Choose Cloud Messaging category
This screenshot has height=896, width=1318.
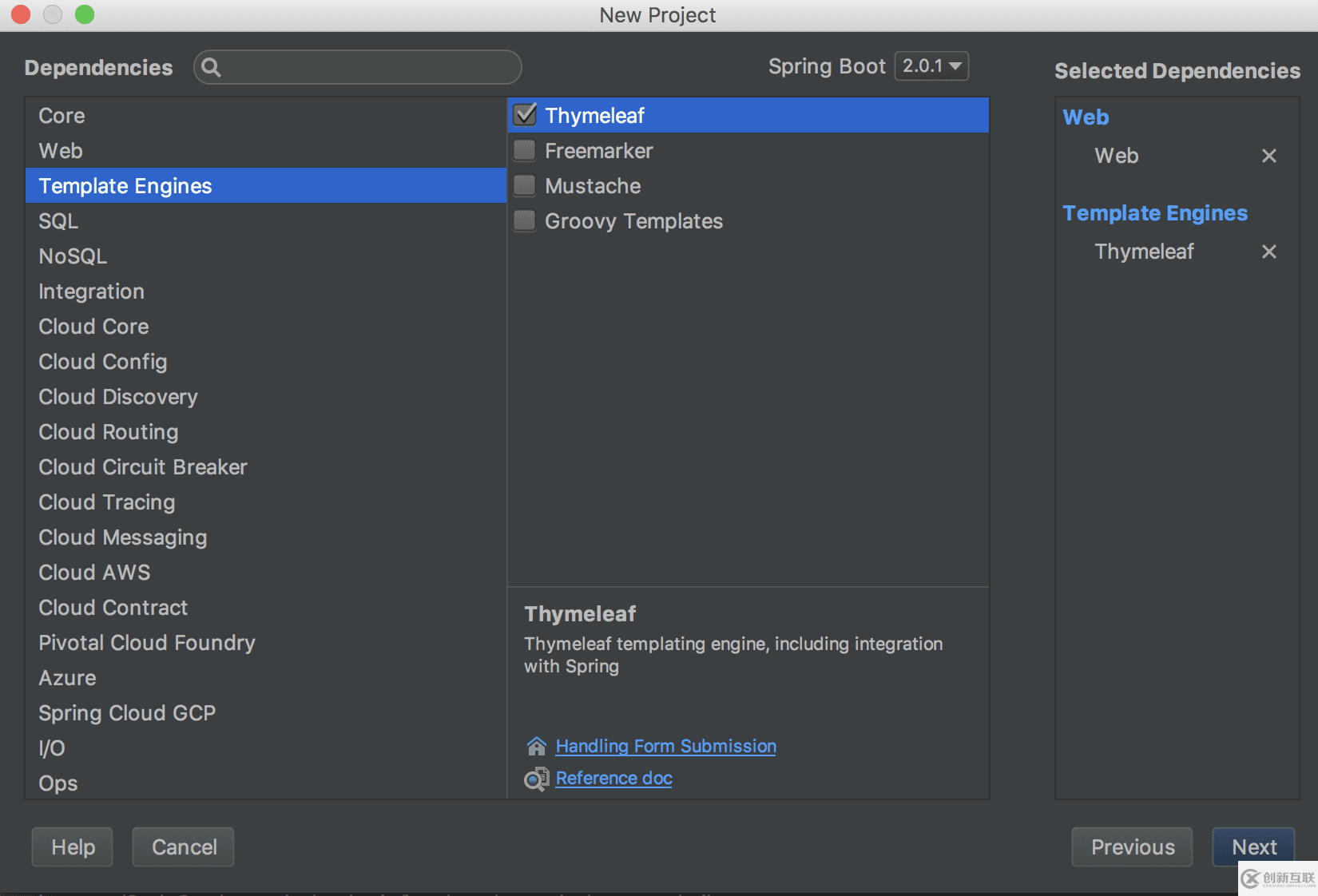tap(266, 537)
